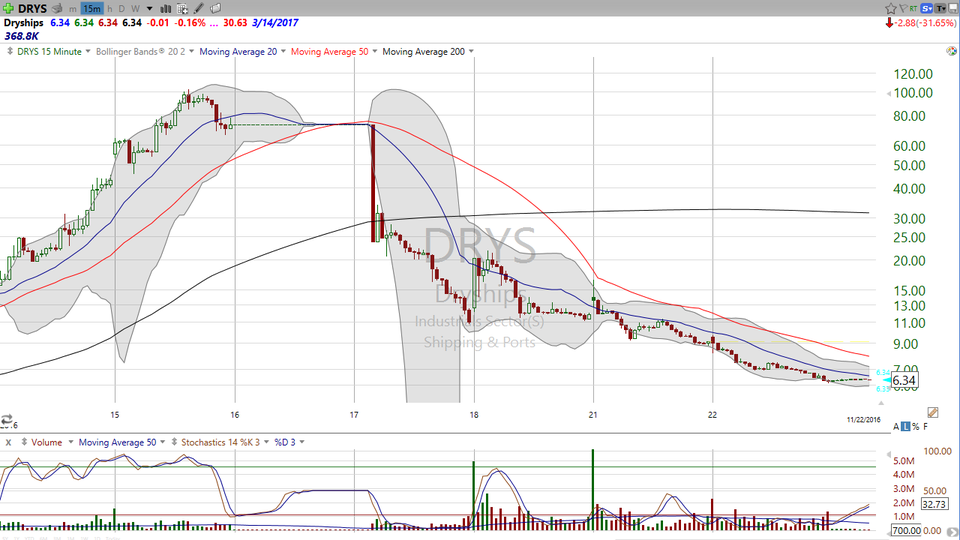Image resolution: width=960 pixels, height=540 pixels.
Task: Click the 6.34 current price label on scale
Action: pos(904,380)
